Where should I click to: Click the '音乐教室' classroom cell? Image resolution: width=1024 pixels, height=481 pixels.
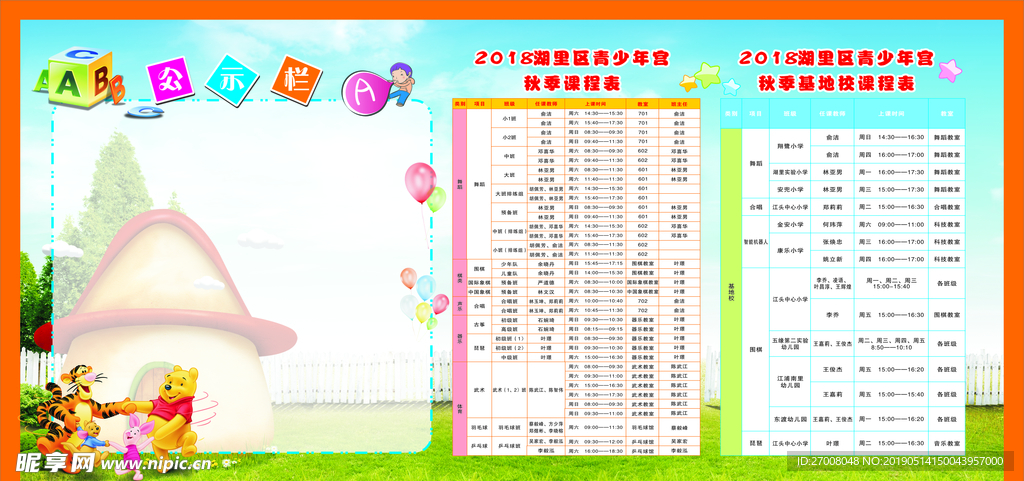pyautogui.click(x=947, y=442)
